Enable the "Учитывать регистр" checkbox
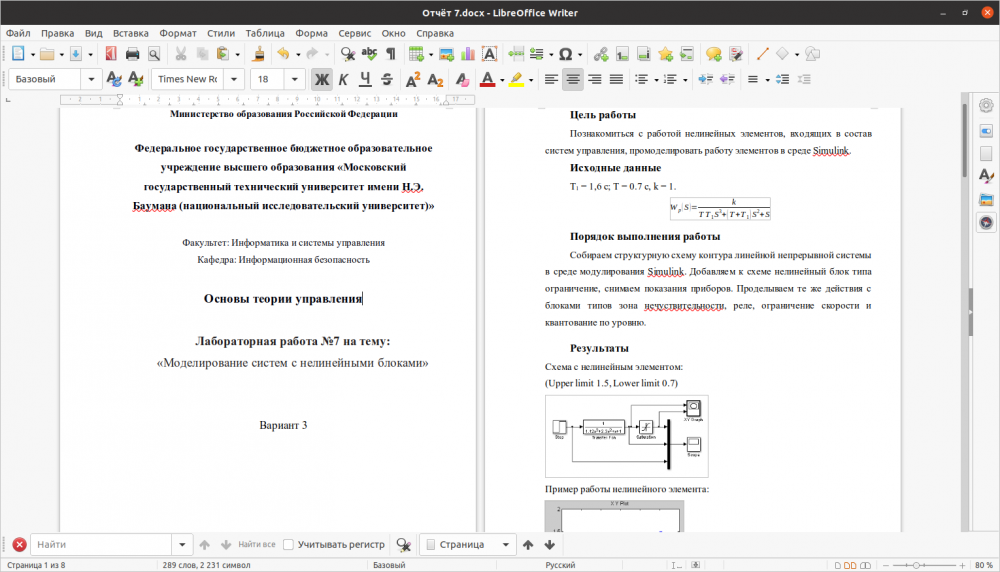The image size is (1000, 572). (288, 544)
